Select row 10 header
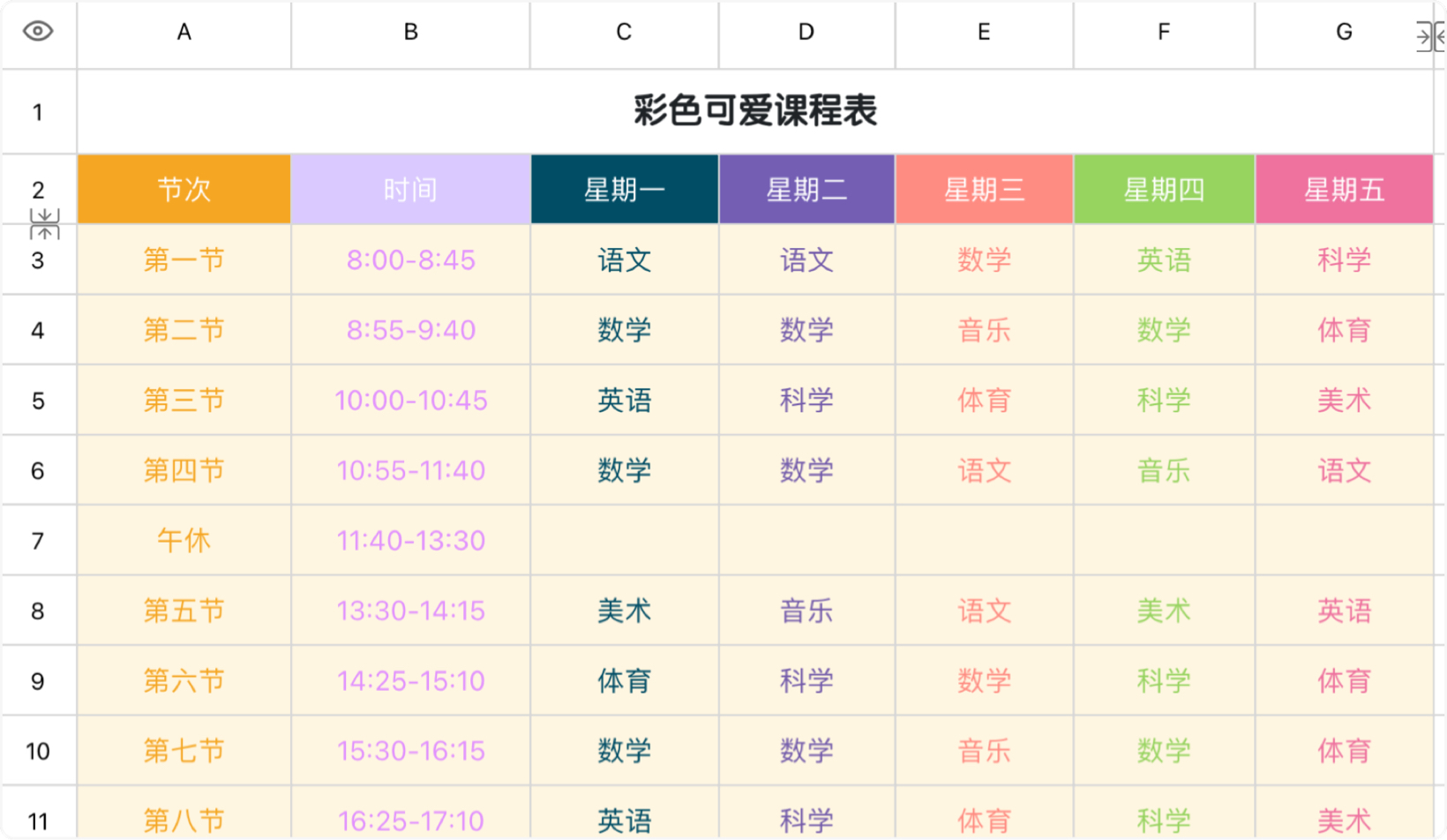The image size is (1447, 840). click(38, 751)
